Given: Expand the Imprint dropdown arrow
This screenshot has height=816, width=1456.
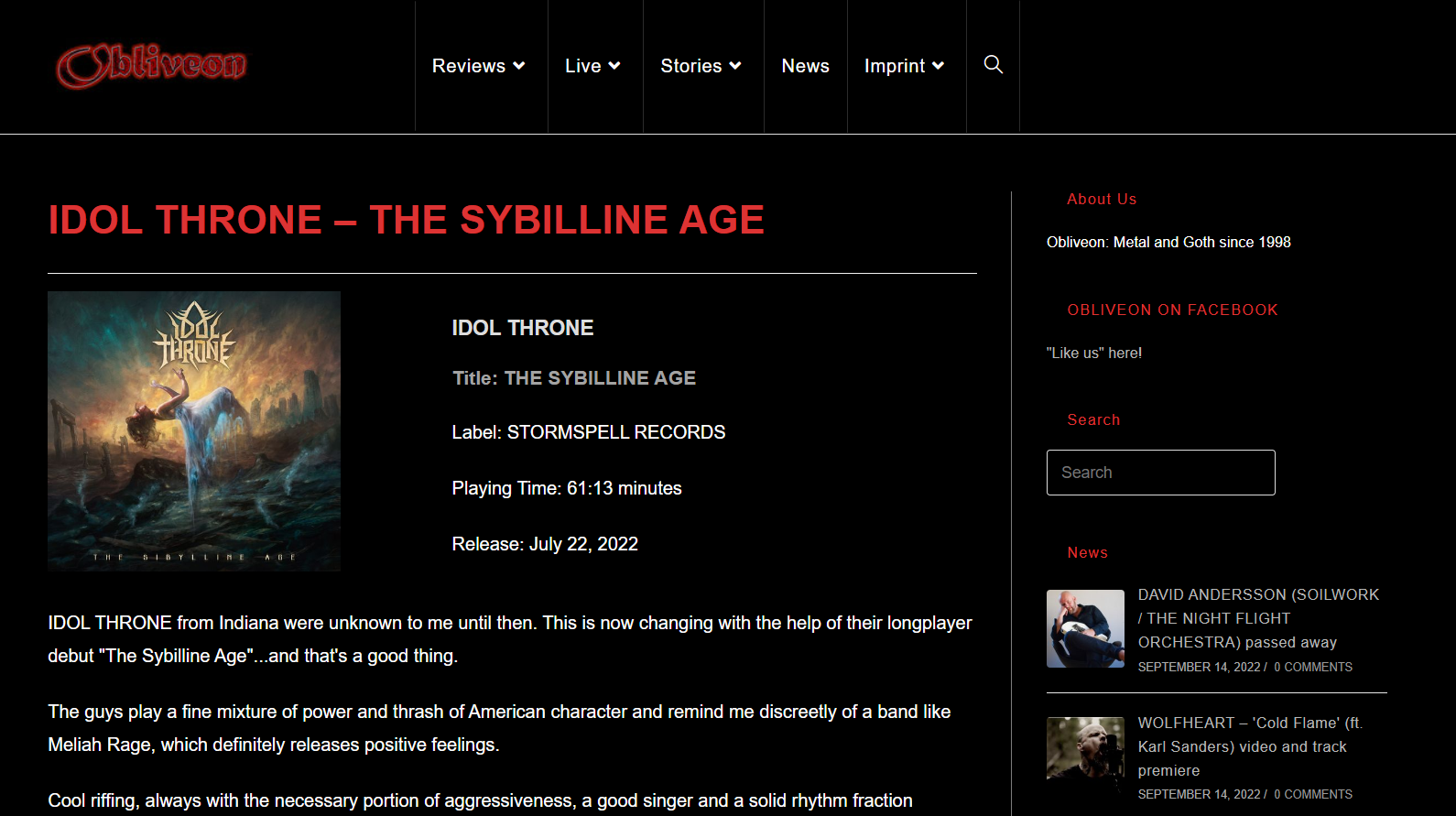Looking at the screenshot, I should 939,66.
